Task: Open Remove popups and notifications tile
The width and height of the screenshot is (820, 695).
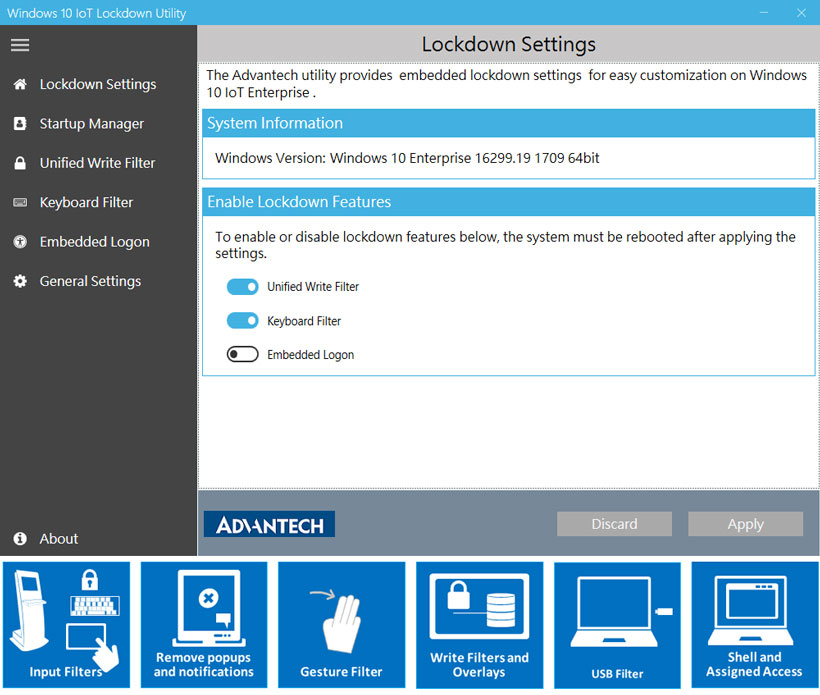Action: coord(204,625)
